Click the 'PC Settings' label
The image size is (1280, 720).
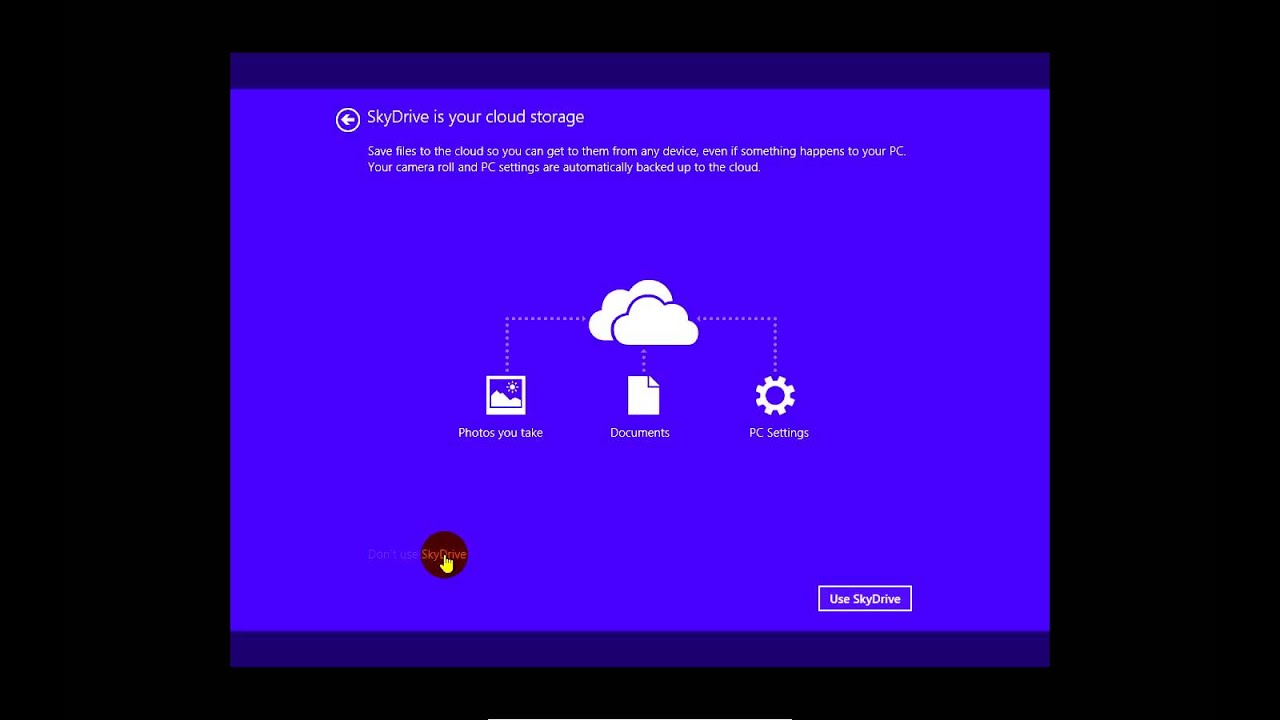pos(779,433)
